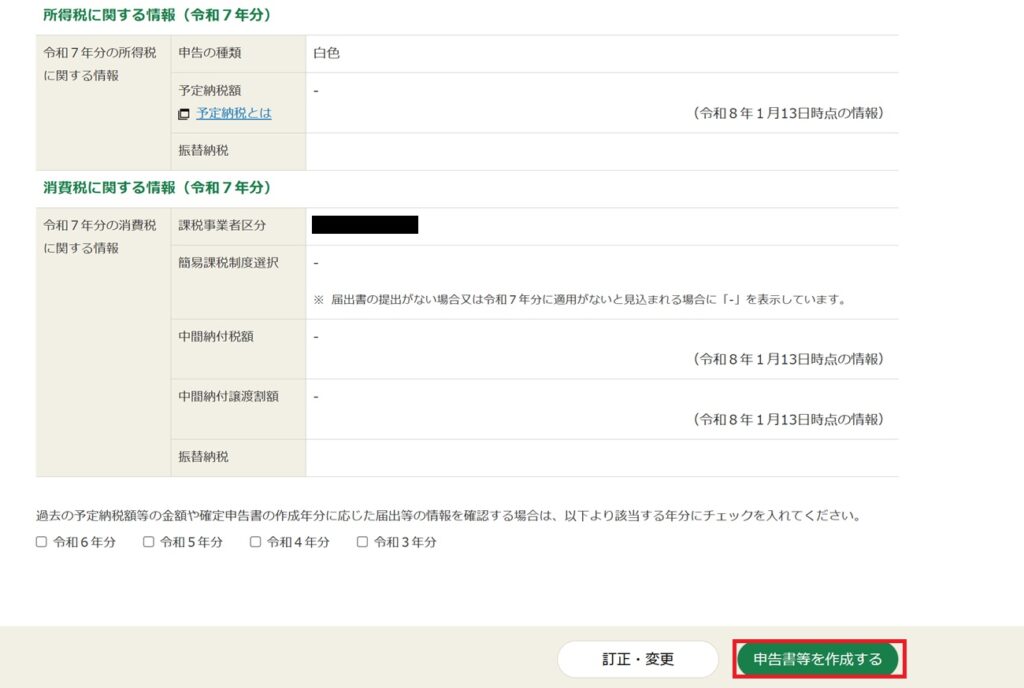Click the 課税事業者区分 row label
The width and height of the screenshot is (1024, 688).
point(223,226)
